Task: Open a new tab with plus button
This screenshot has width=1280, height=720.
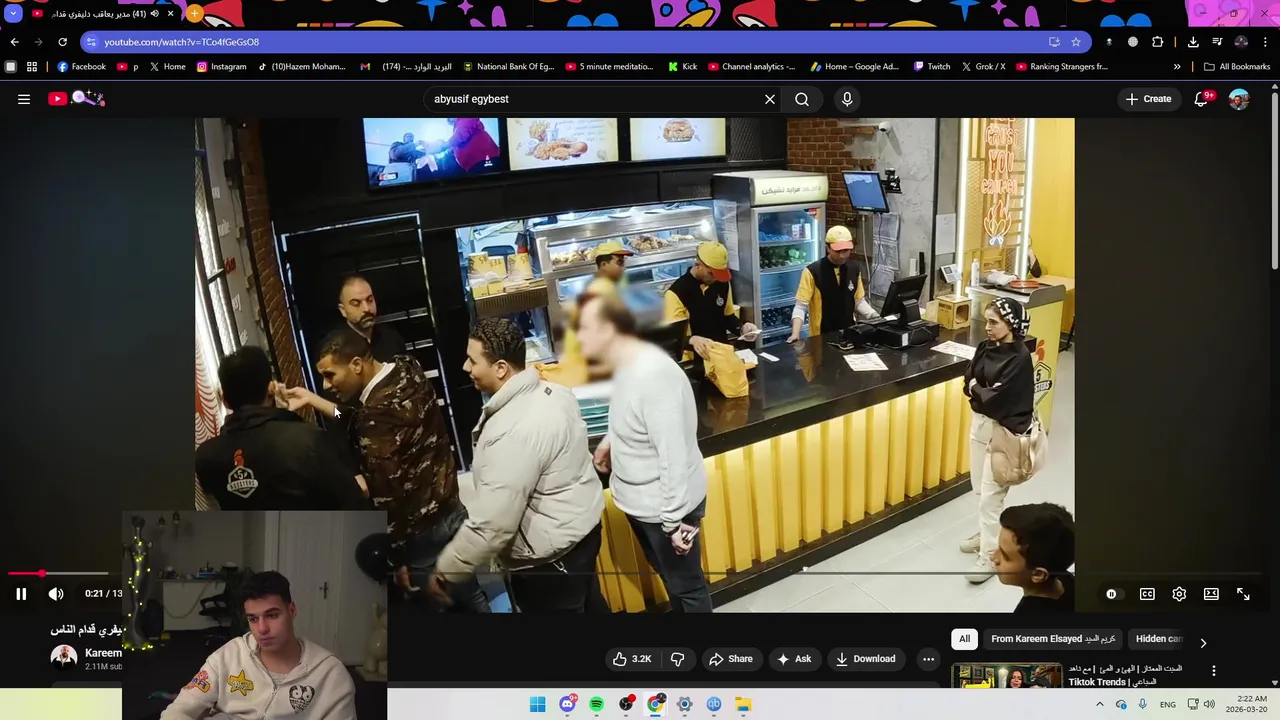Action: (194, 14)
